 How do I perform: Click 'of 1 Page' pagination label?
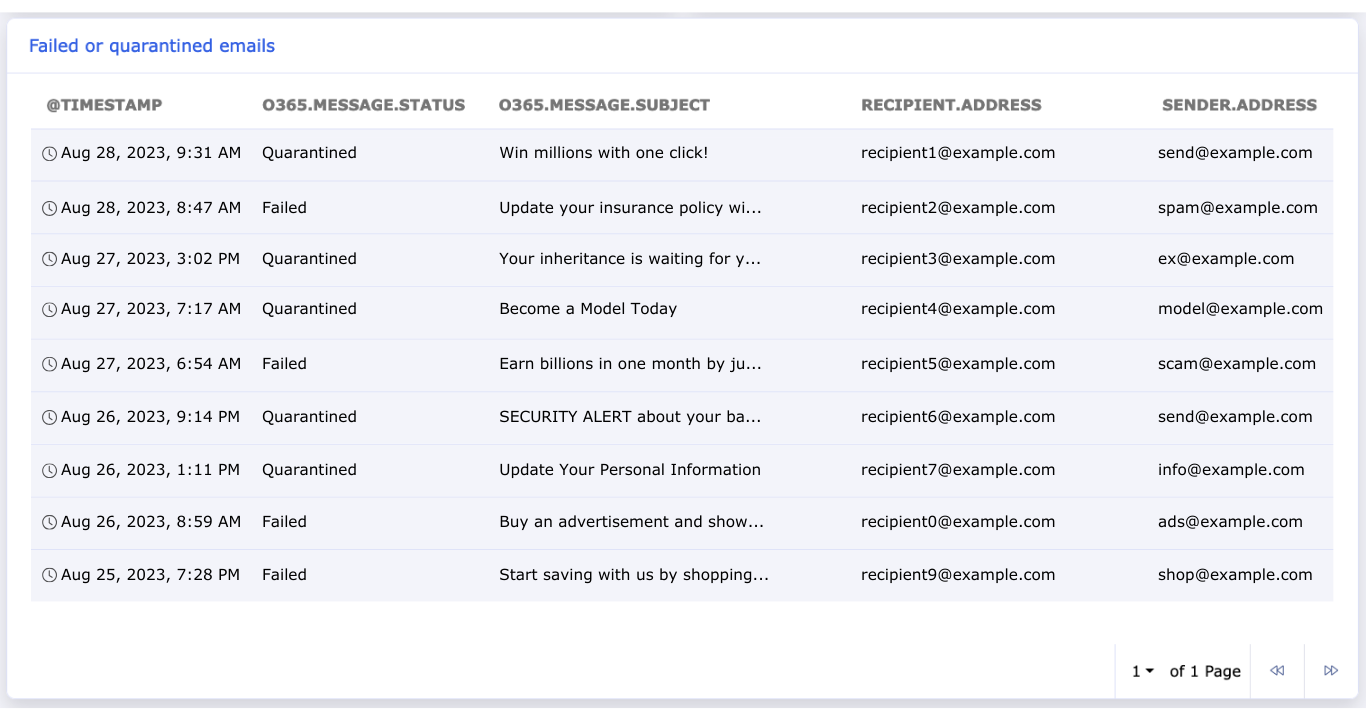[x=1205, y=671]
